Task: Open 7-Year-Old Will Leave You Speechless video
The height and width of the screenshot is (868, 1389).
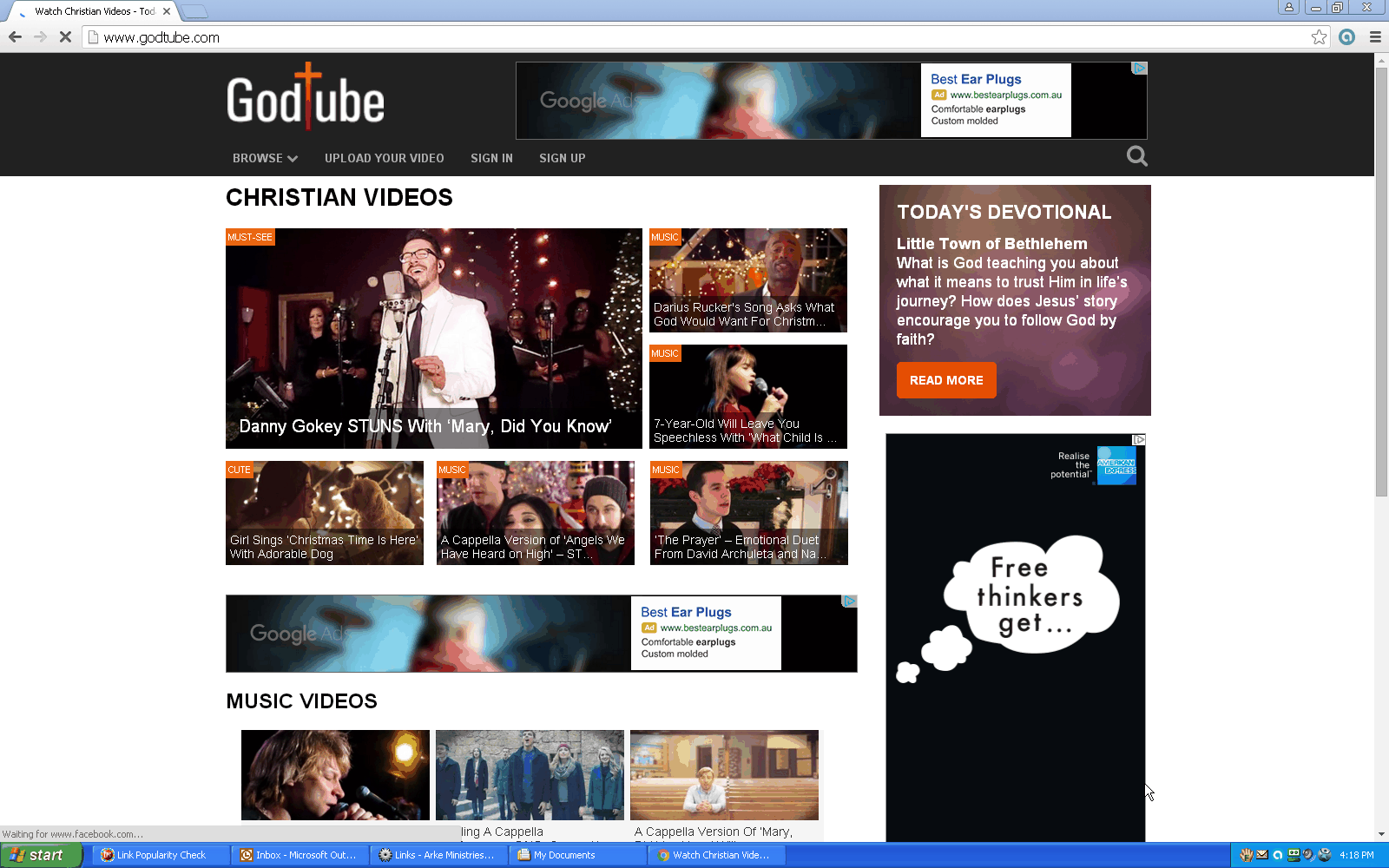Action: click(x=748, y=397)
